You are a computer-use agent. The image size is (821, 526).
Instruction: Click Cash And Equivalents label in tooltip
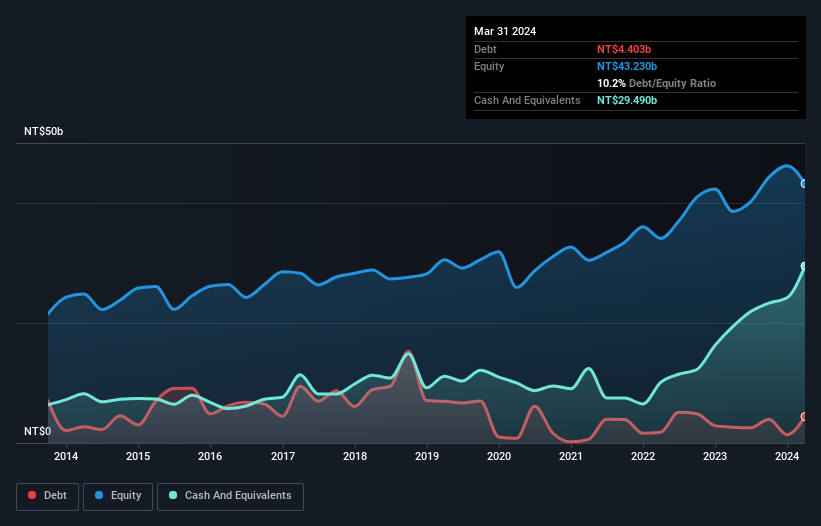(527, 100)
